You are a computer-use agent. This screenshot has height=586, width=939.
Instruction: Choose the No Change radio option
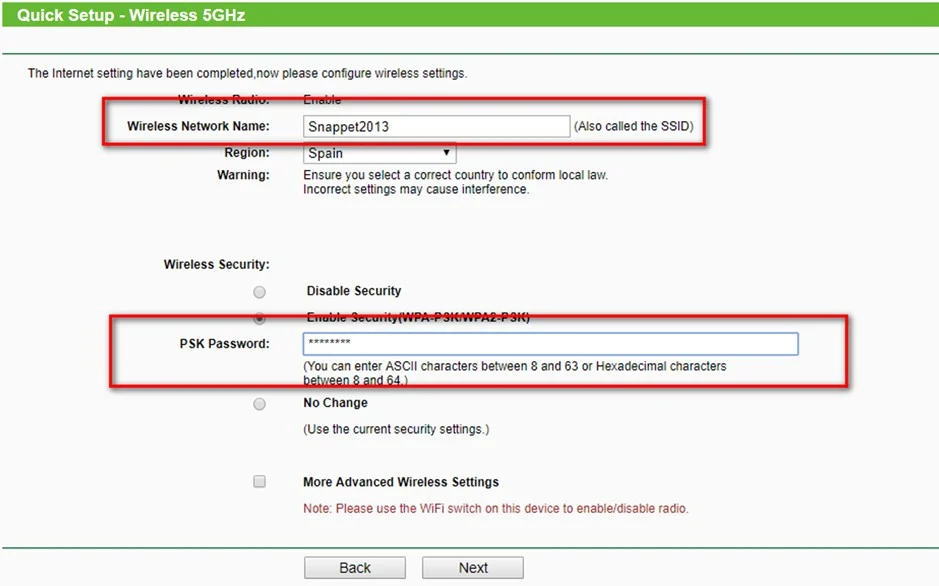260,404
